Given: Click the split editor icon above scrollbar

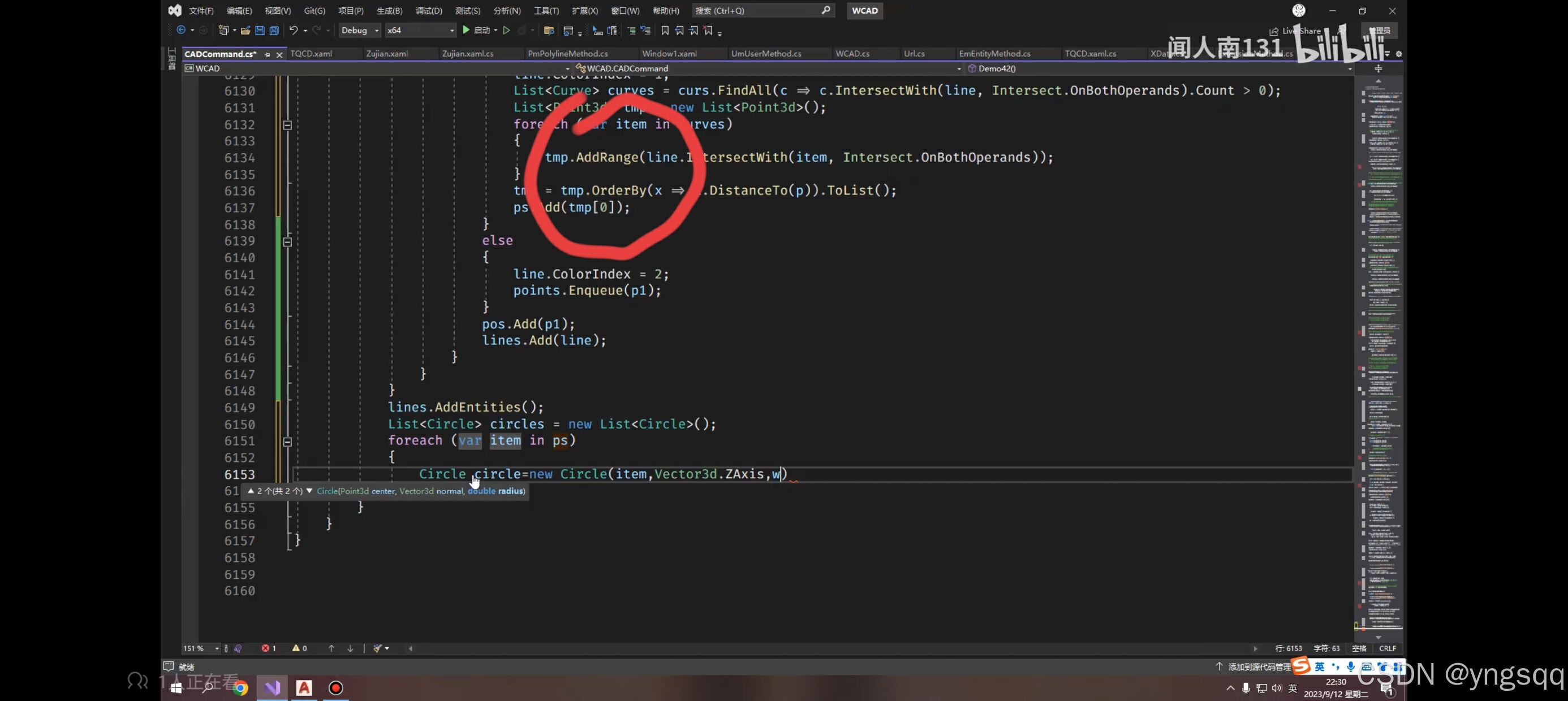Looking at the screenshot, I should pos(1379,68).
